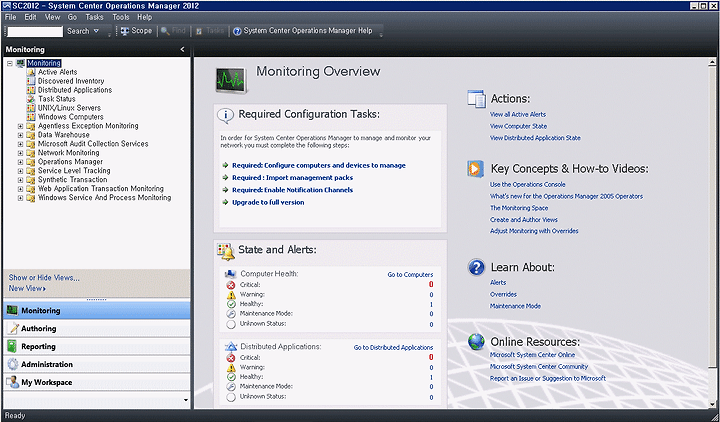Open Microsoft System Center Community link
720x422 pixels.
point(539,366)
